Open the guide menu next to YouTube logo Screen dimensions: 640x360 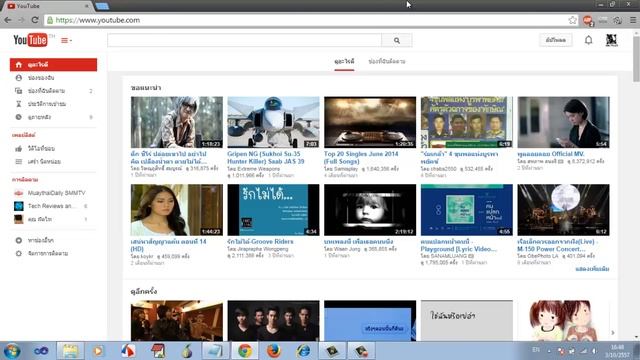(66, 40)
